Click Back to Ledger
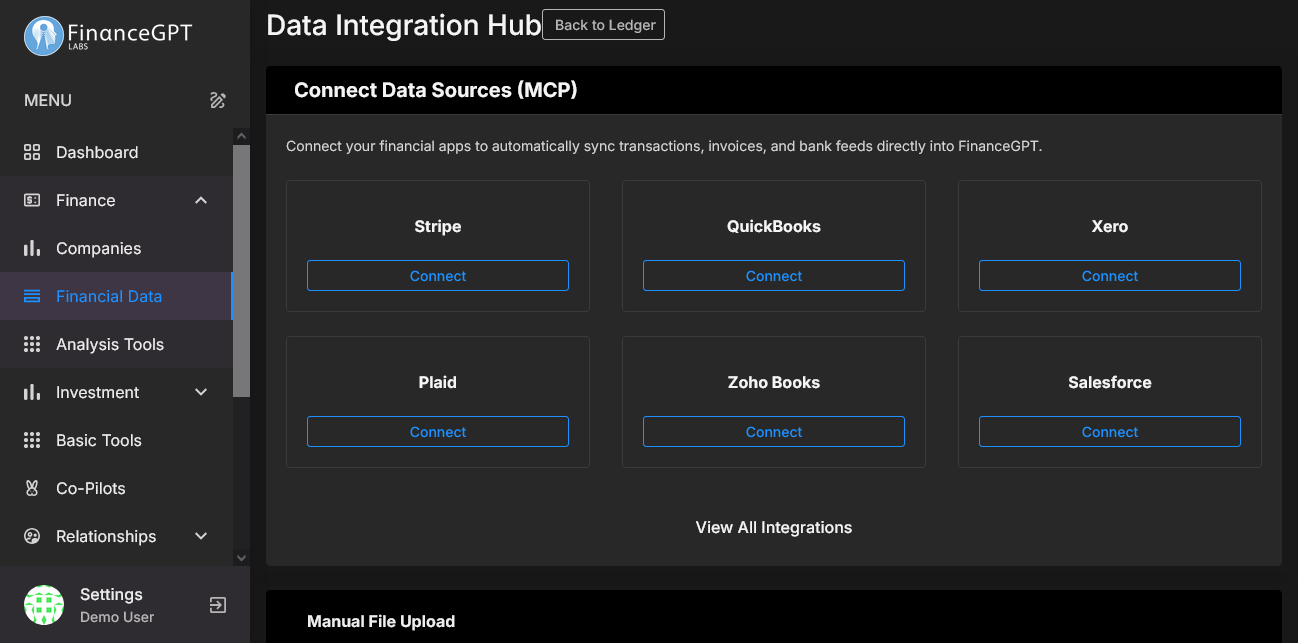This screenshot has height=643, width=1298. (x=603, y=24)
